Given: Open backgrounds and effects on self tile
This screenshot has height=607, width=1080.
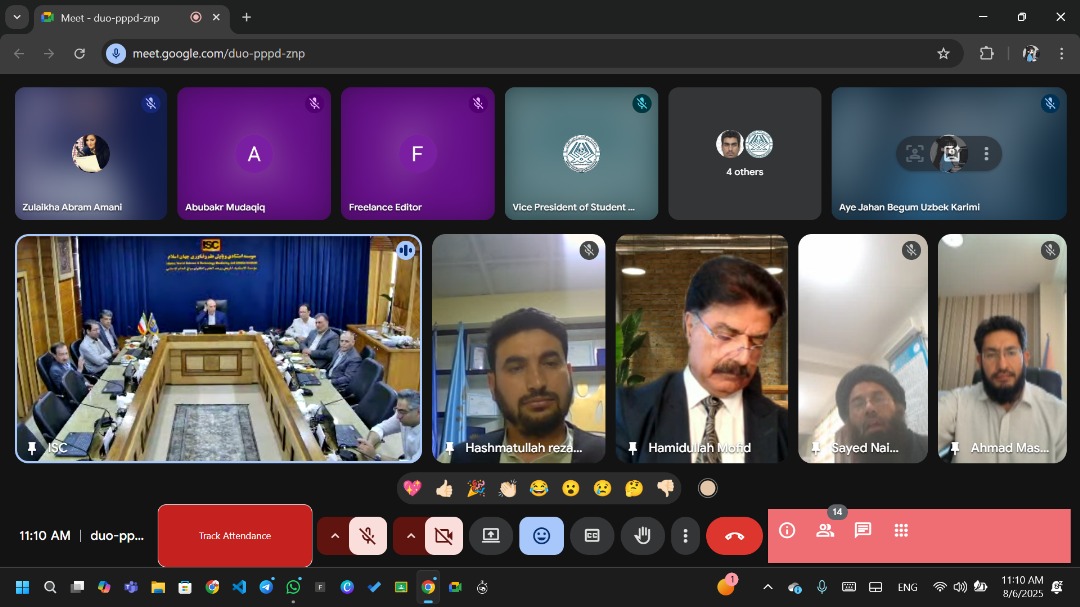Looking at the screenshot, I should click(x=950, y=154).
